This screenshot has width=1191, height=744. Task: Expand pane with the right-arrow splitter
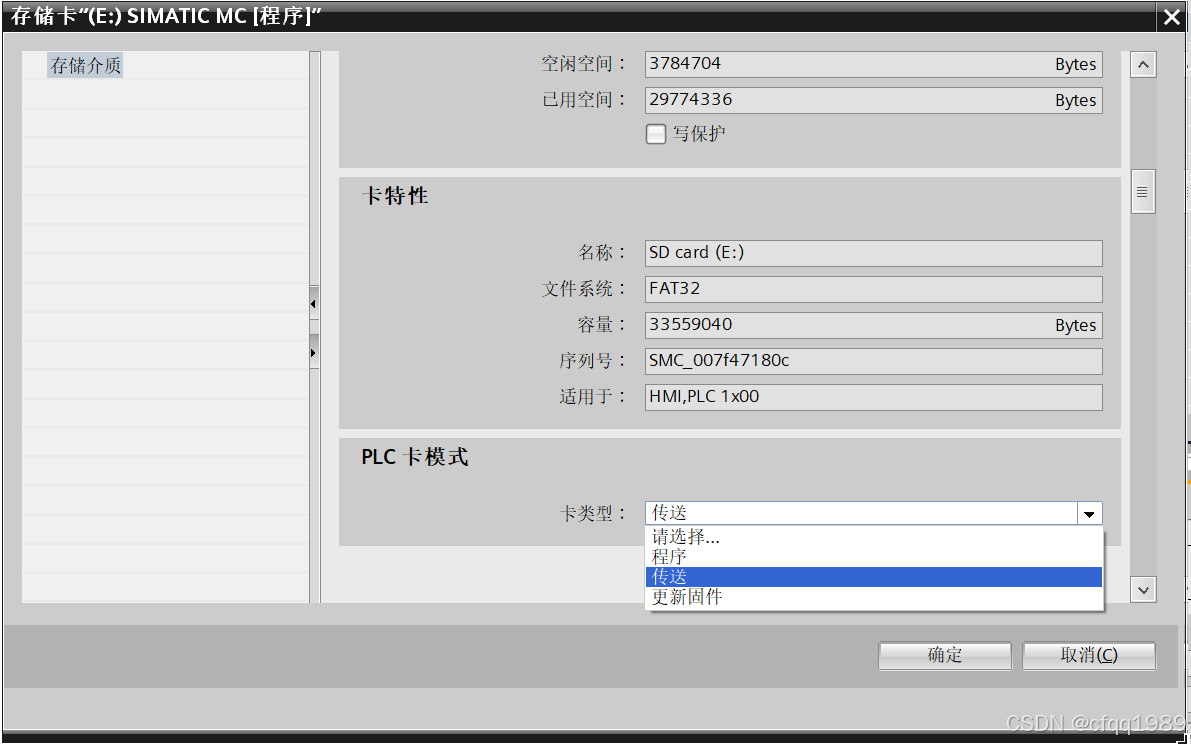pos(314,353)
